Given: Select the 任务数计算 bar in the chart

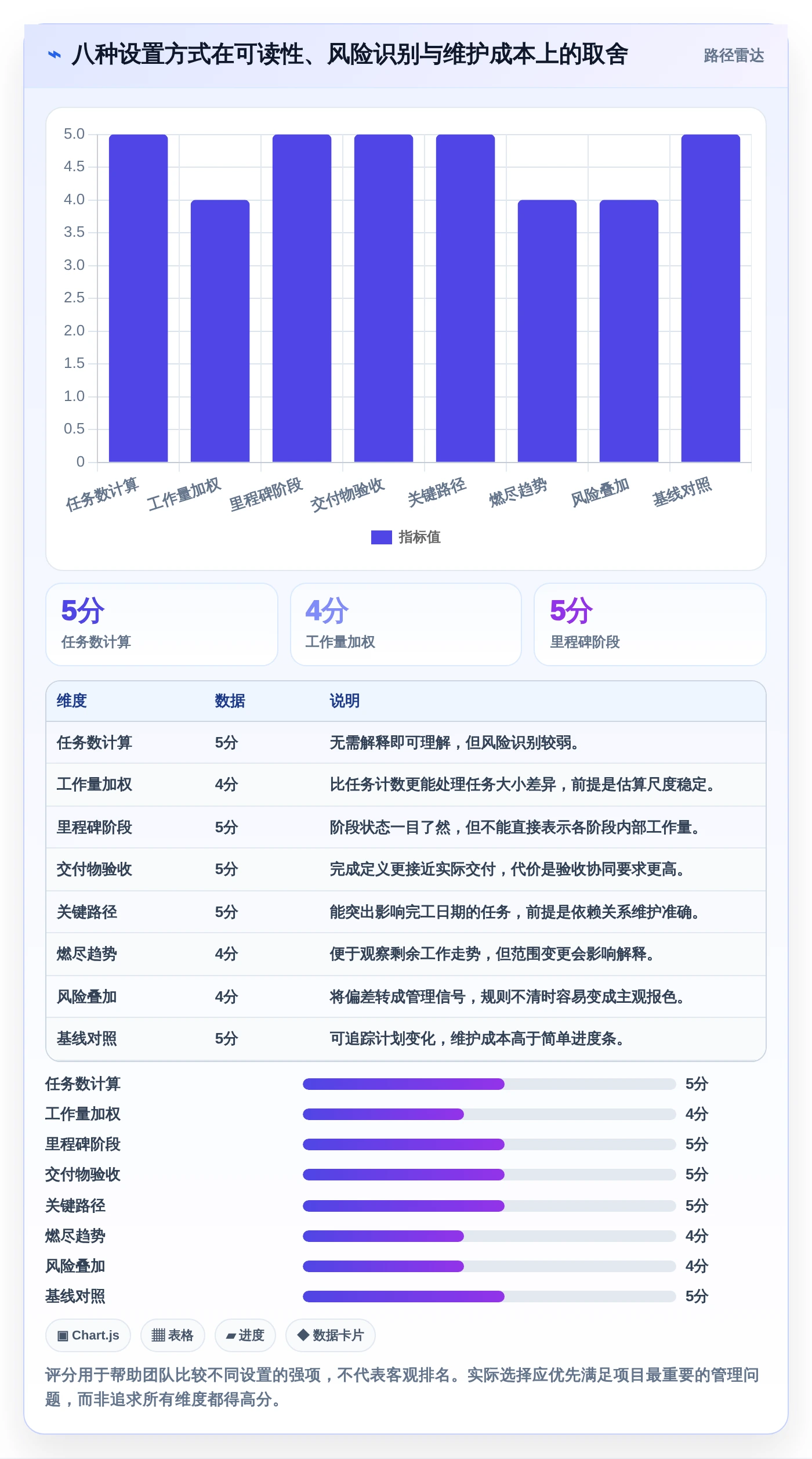Looking at the screenshot, I should 138,298.
